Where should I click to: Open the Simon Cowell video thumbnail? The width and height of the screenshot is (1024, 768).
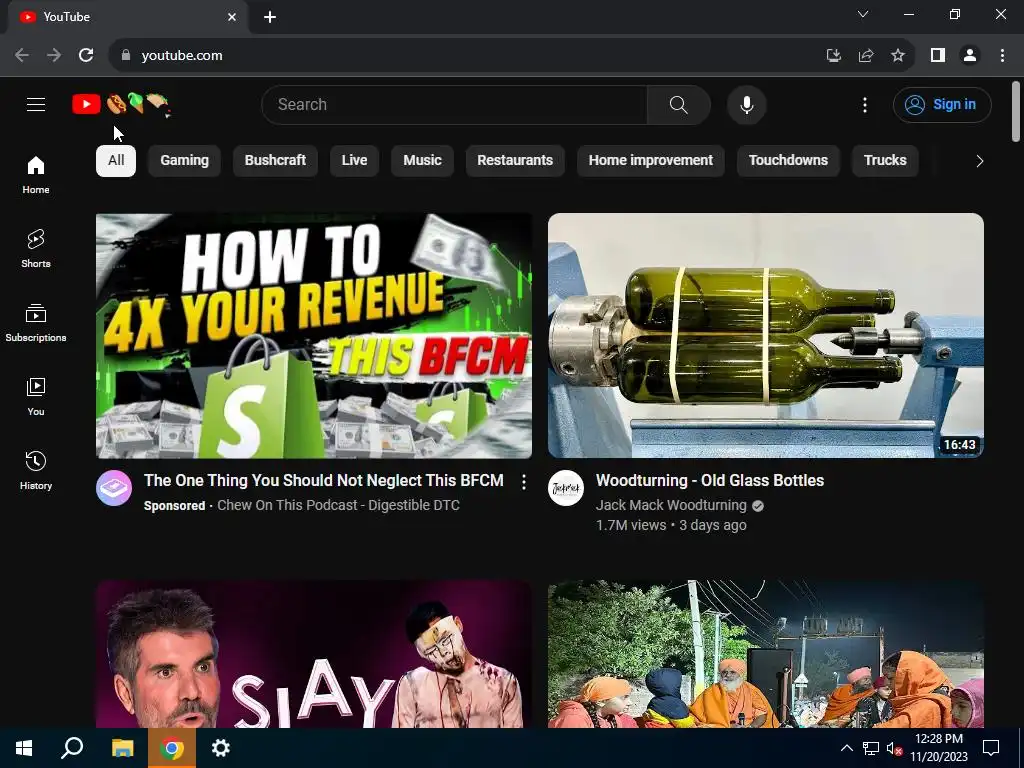click(x=313, y=654)
